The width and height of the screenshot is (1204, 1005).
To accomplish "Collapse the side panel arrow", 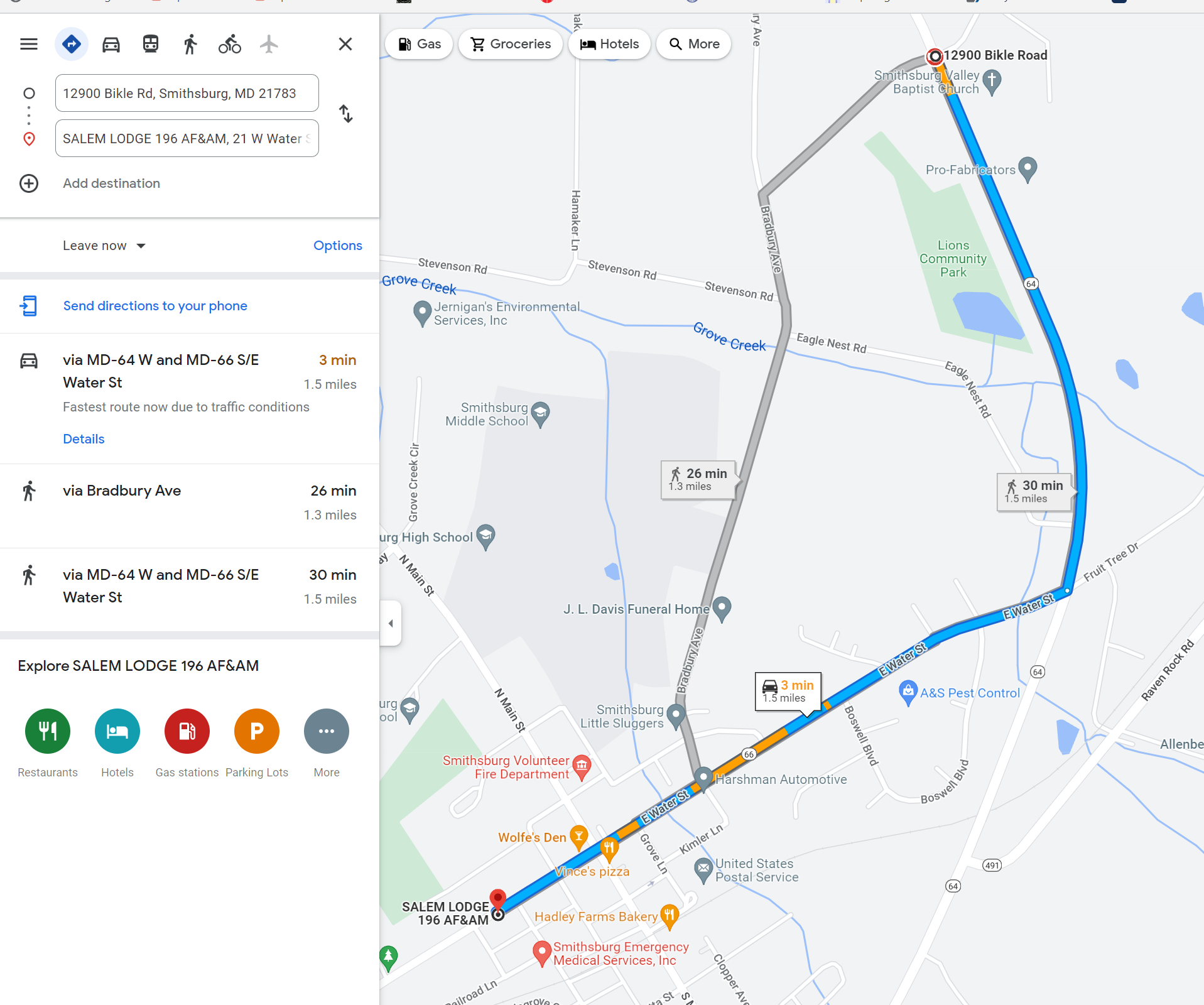I will pyautogui.click(x=391, y=623).
